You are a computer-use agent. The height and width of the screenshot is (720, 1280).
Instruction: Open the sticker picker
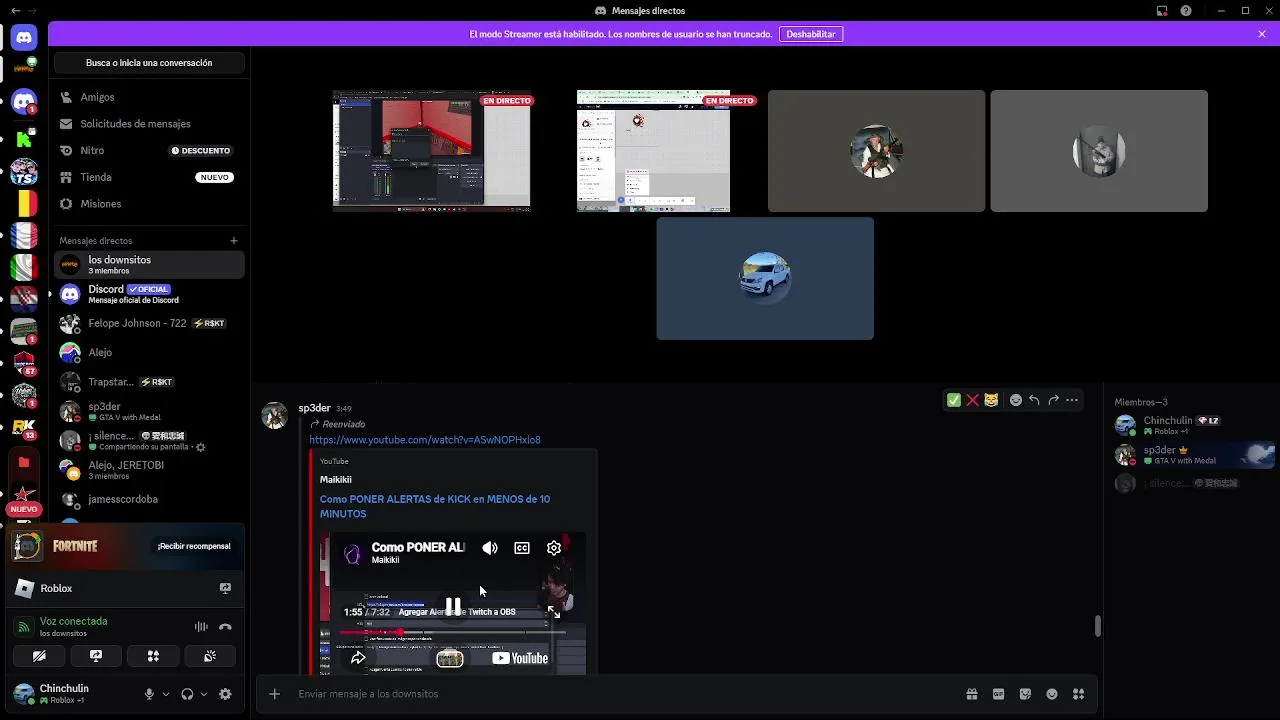tap(1025, 694)
